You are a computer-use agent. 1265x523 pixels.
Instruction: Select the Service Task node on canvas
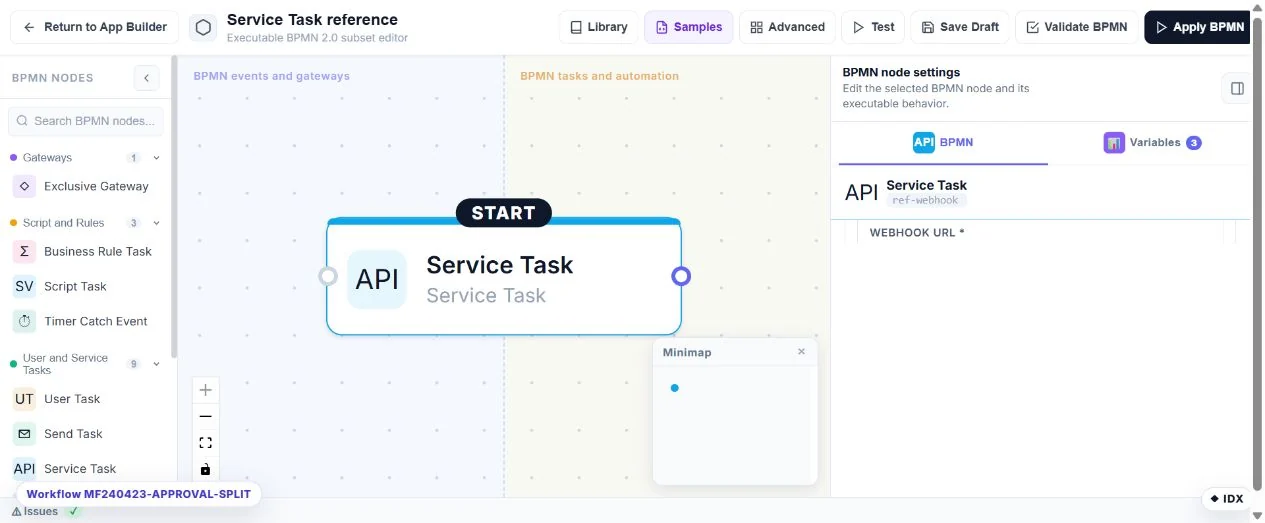tap(504, 277)
